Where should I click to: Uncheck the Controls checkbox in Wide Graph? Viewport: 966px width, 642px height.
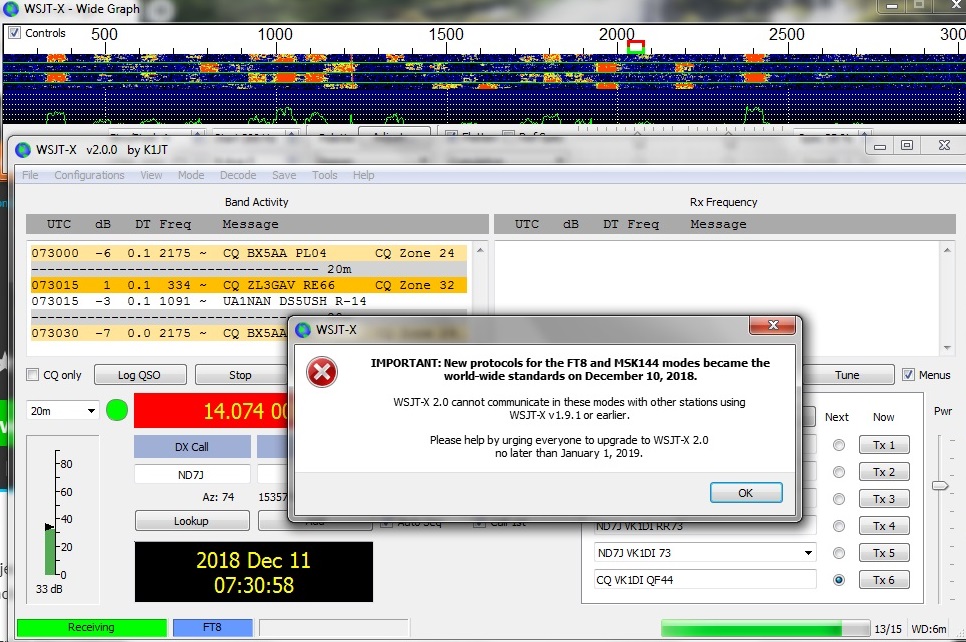(x=14, y=33)
